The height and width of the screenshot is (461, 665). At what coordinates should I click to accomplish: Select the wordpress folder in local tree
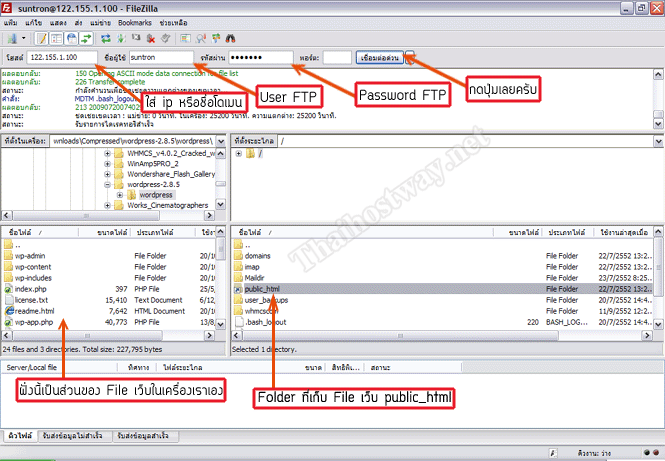[x=156, y=195]
